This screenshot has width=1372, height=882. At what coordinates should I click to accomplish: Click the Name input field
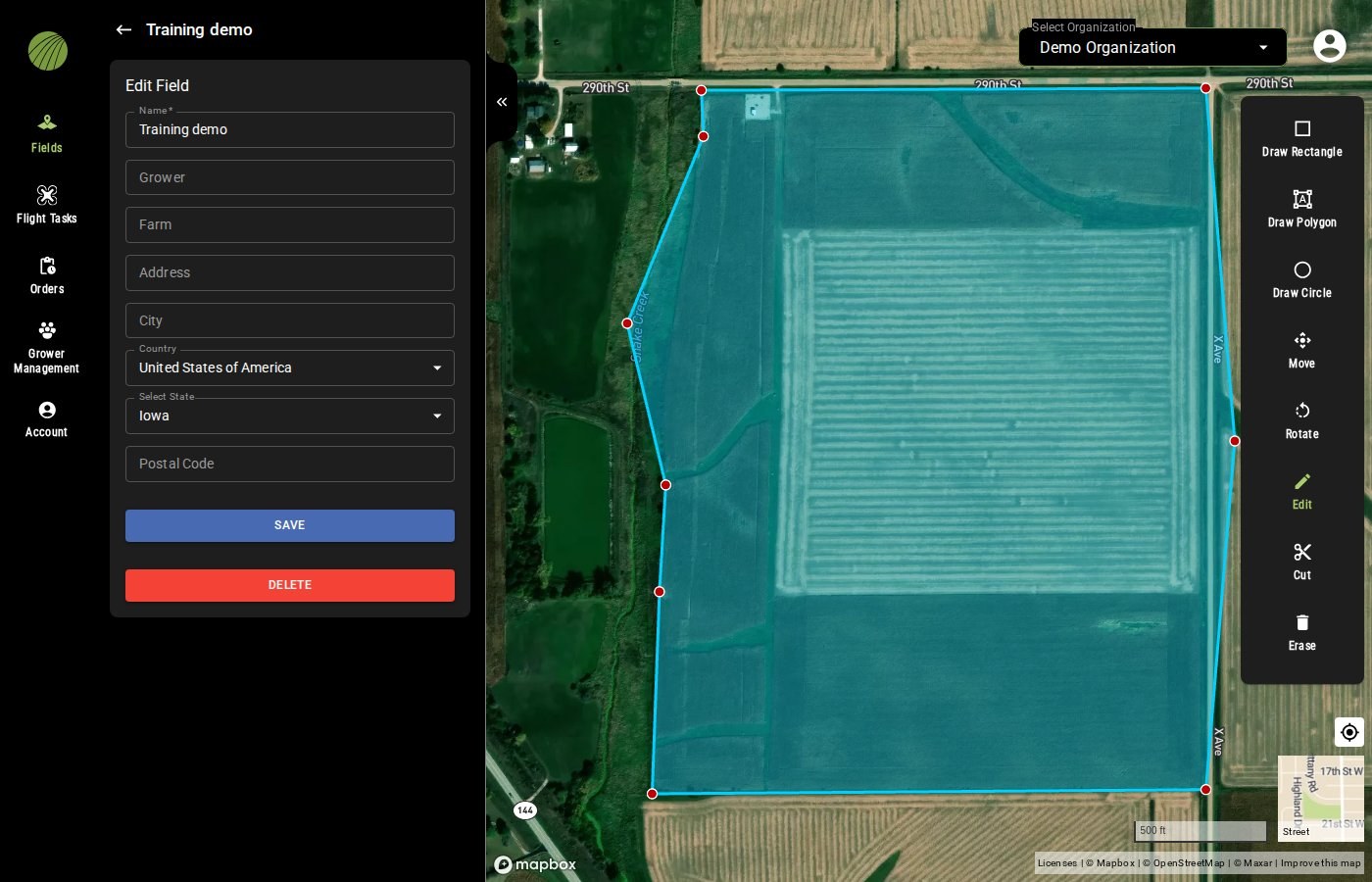pos(290,129)
